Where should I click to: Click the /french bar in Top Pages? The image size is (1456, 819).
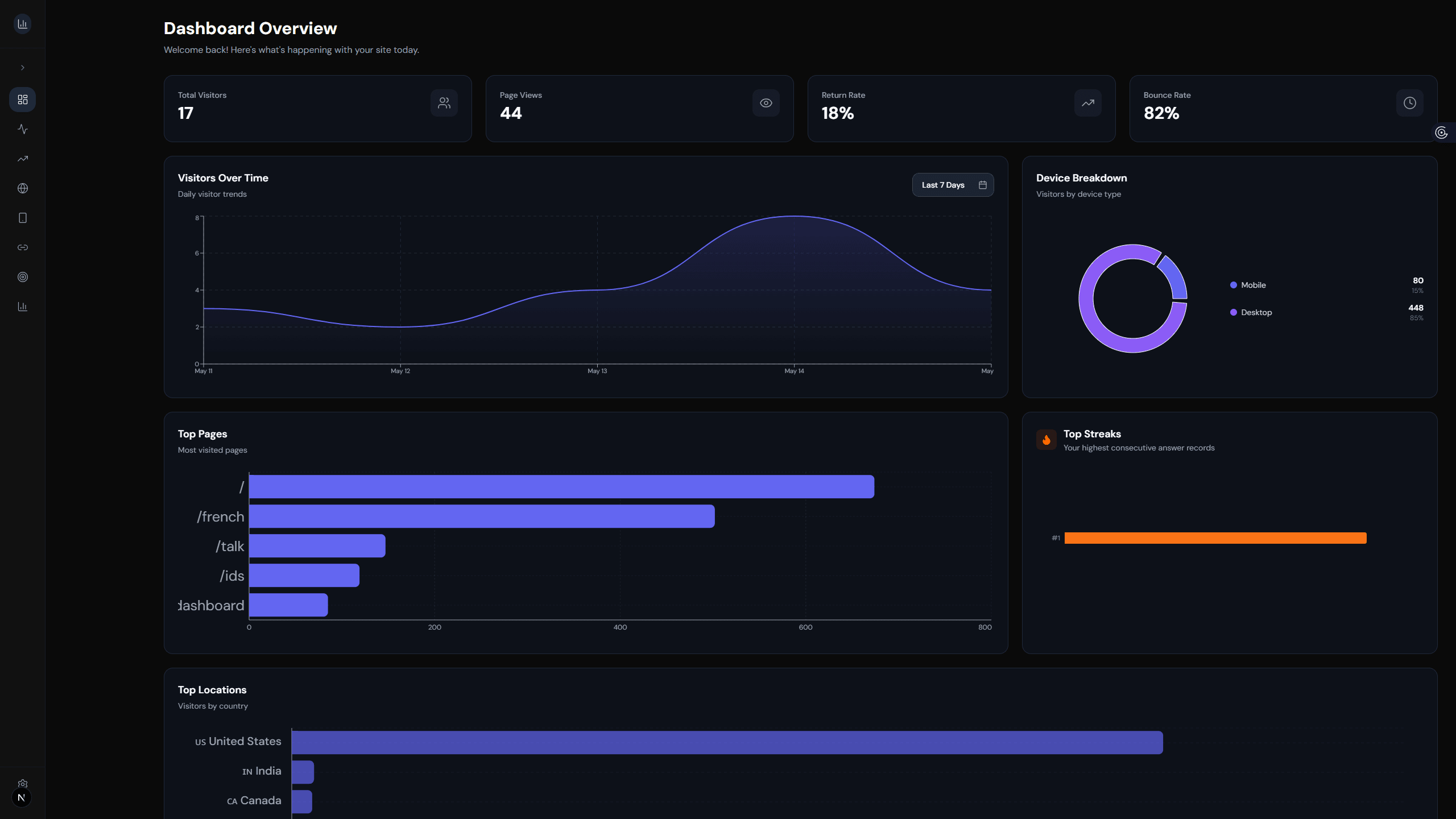pyautogui.click(x=482, y=516)
